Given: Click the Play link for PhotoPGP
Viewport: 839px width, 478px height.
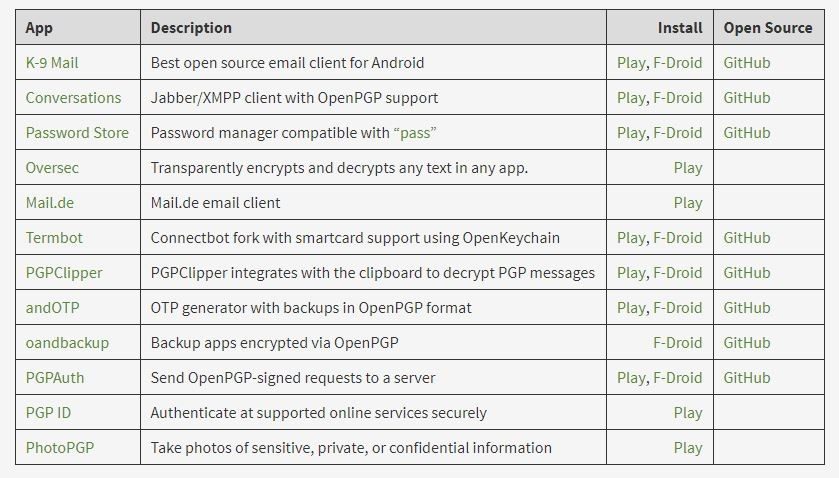Looking at the screenshot, I should pyautogui.click(x=688, y=448).
